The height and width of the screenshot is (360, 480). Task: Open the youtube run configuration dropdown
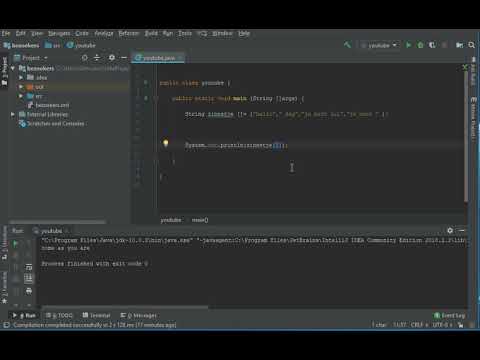pyautogui.click(x=379, y=45)
